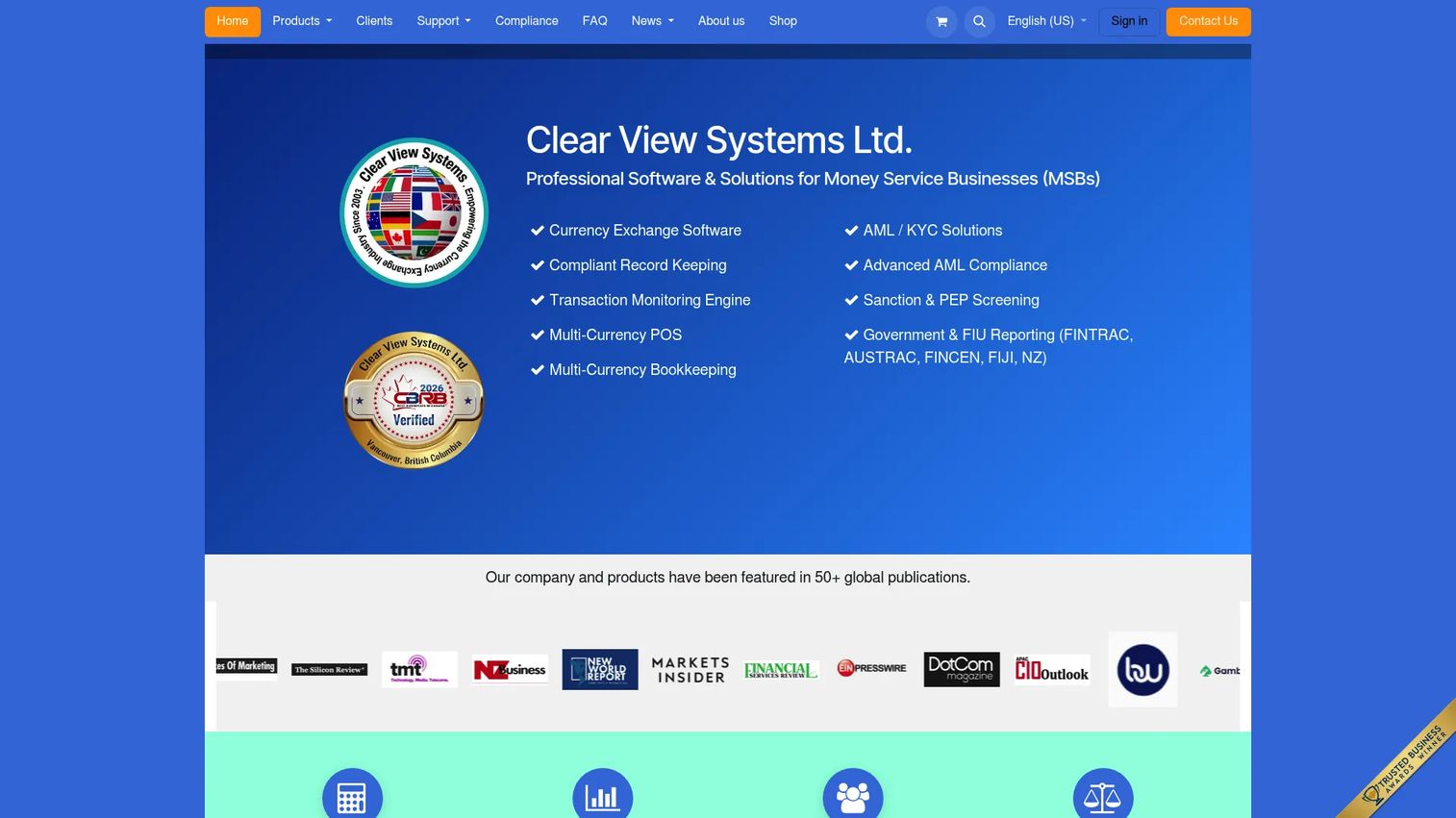Open the English (US) language selector
The image size is (1456, 818).
pyautogui.click(x=1046, y=21)
